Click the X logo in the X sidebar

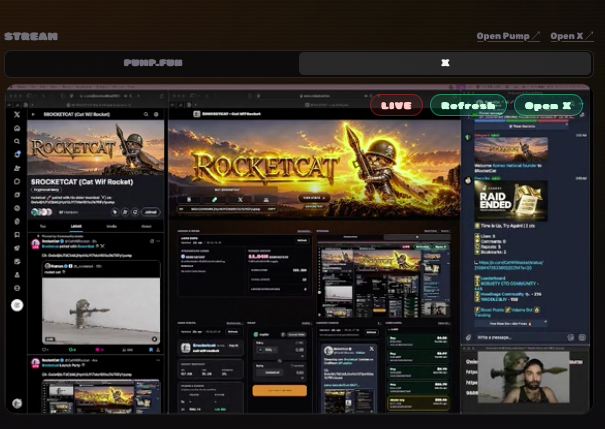click(17, 115)
